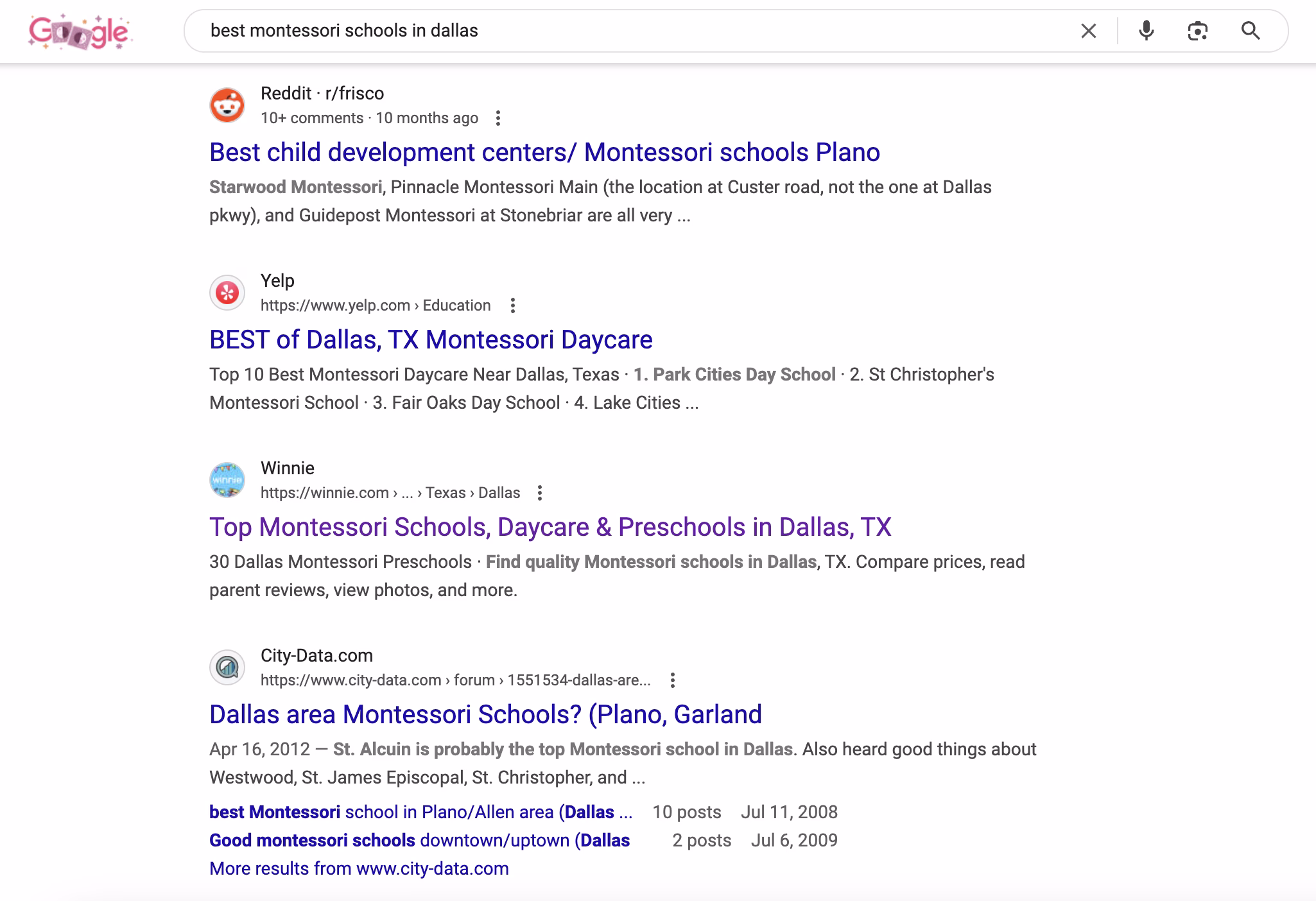Click the Winnie site name

tap(288, 468)
